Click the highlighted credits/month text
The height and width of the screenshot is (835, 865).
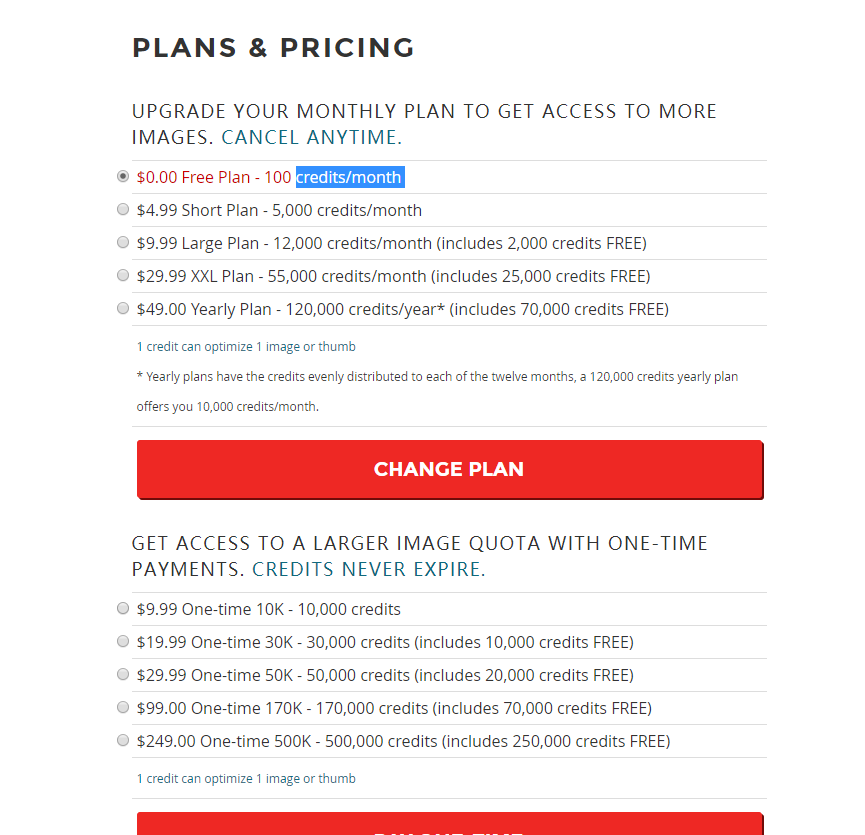(x=349, y=178)
